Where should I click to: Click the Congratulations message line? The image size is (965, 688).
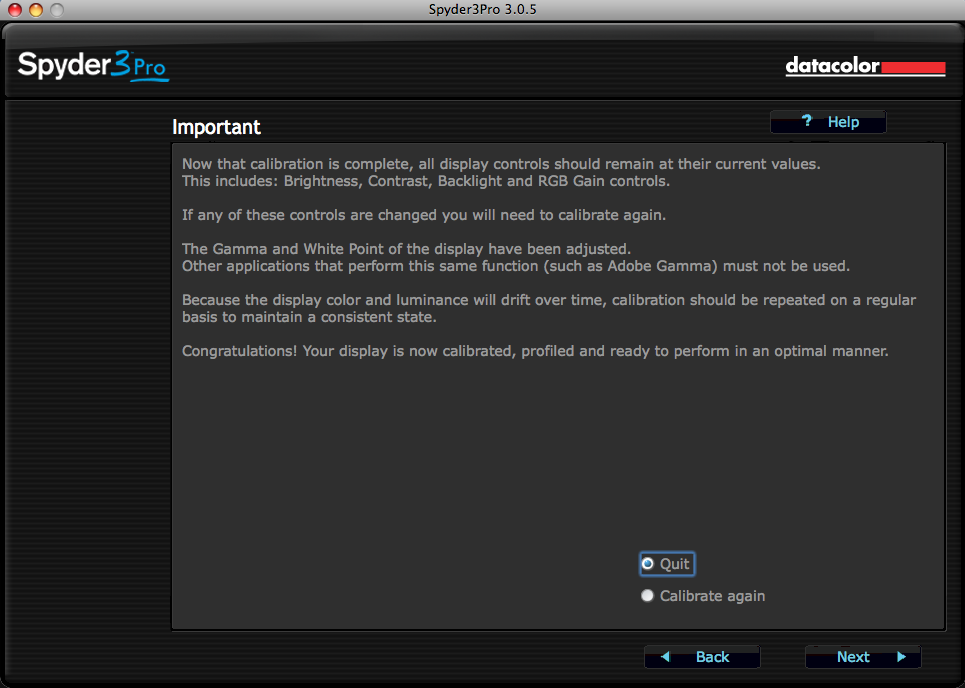(535, 352)
